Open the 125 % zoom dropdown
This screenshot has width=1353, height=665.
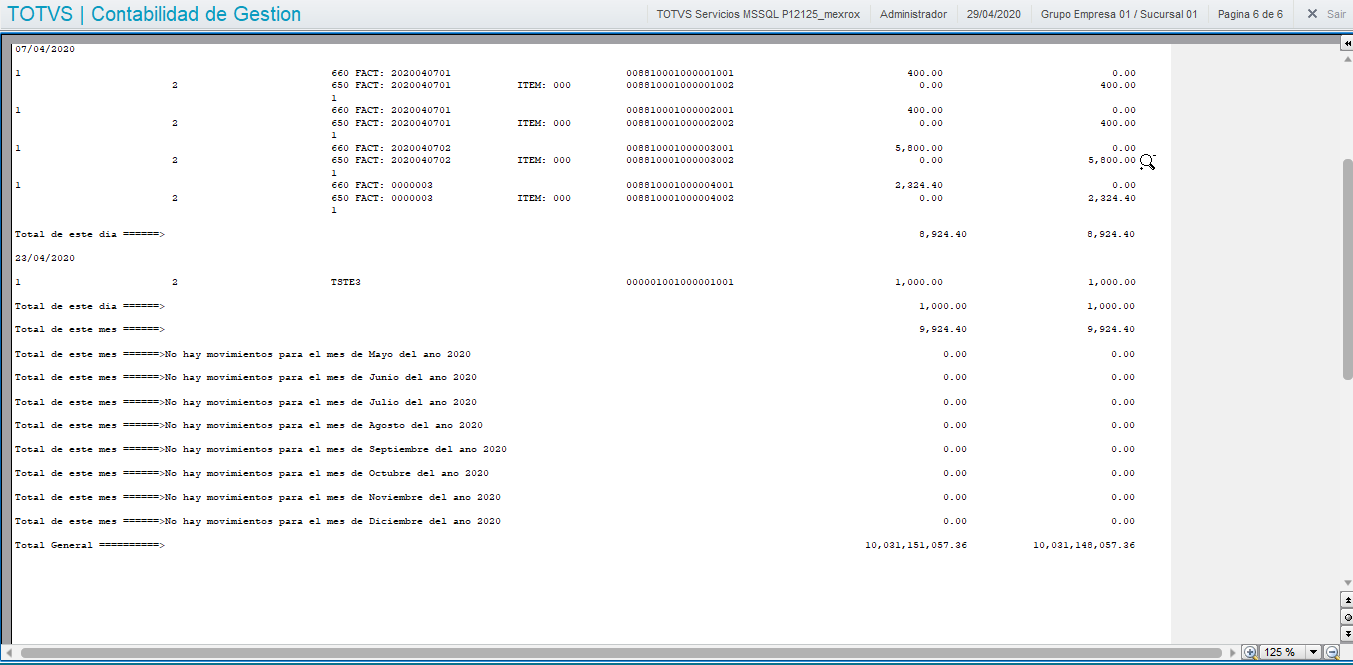[x=1313, y=652]
